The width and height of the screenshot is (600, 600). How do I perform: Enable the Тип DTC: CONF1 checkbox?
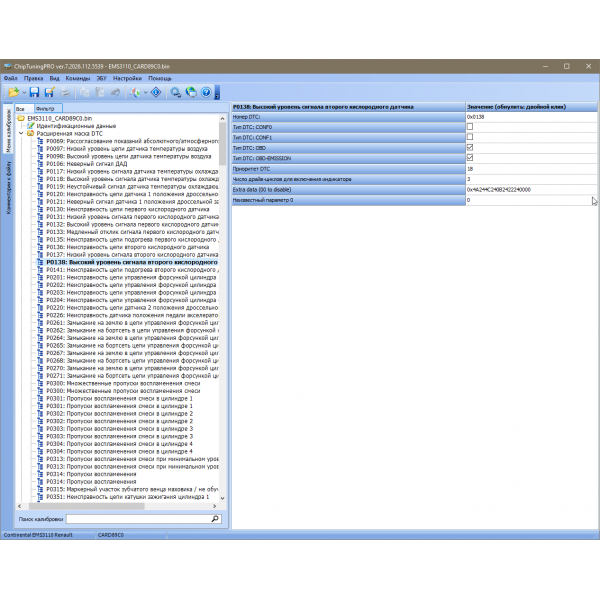[470, 137]
